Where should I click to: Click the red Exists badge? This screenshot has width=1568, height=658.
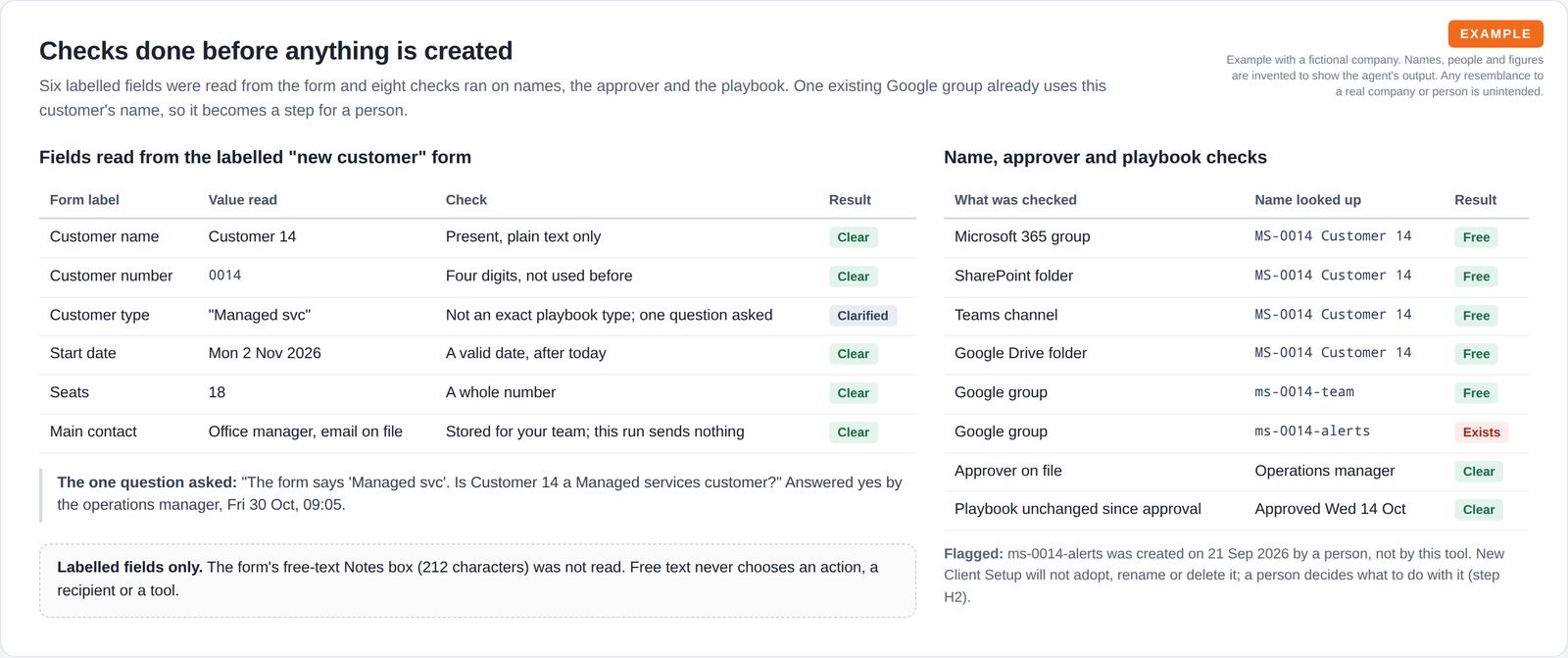[x=1481, y=432]
